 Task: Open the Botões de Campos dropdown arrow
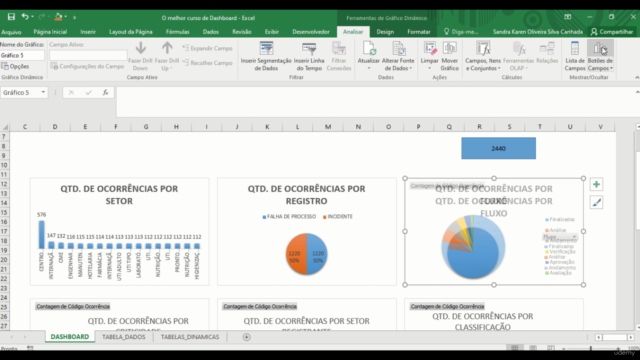click(611, 69)
